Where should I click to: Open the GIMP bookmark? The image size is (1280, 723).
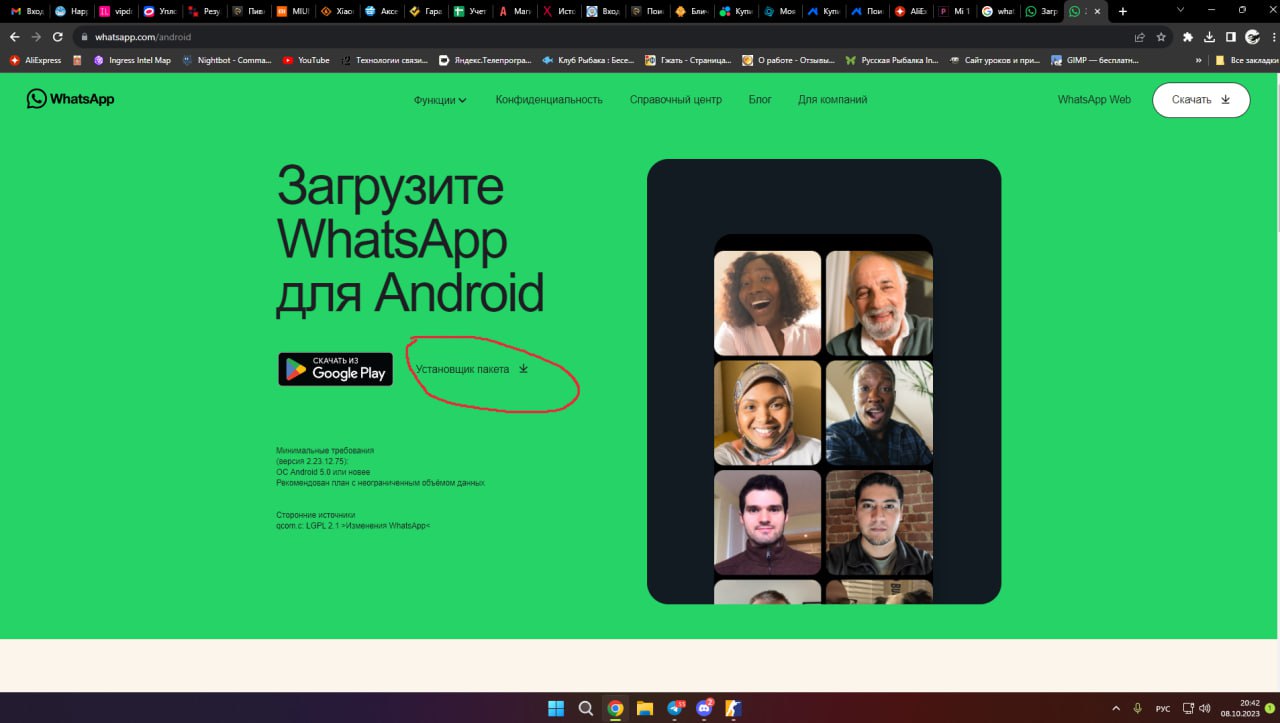[x=1095, y=60]
